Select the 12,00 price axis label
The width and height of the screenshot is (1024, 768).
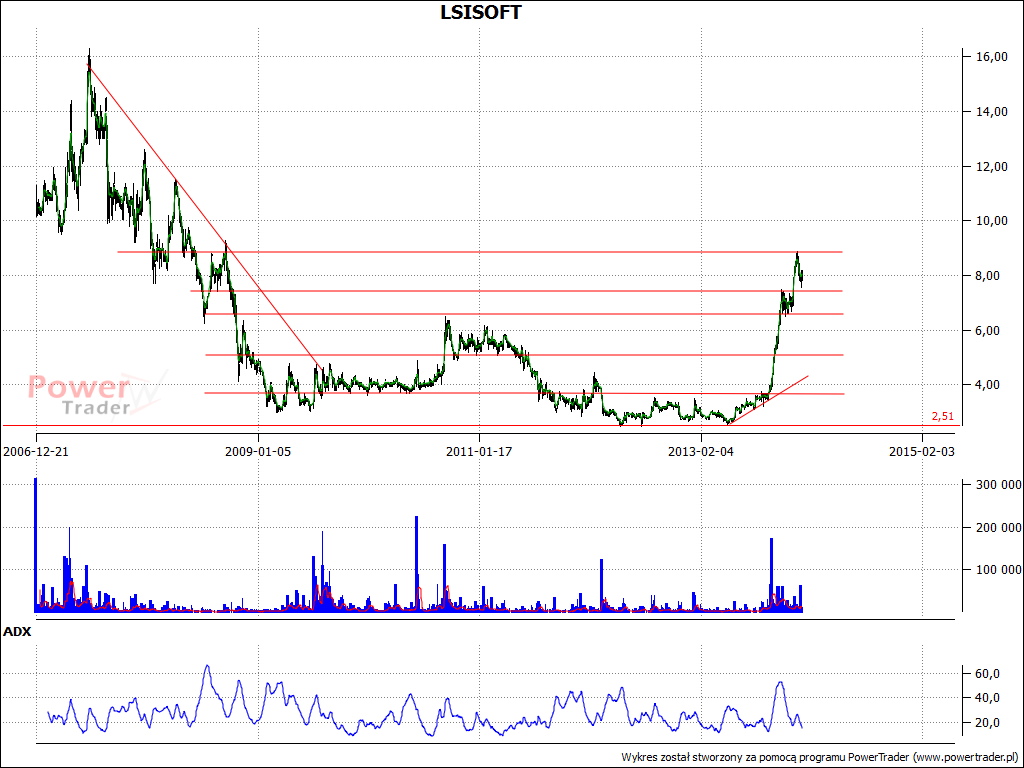[993, 167]
